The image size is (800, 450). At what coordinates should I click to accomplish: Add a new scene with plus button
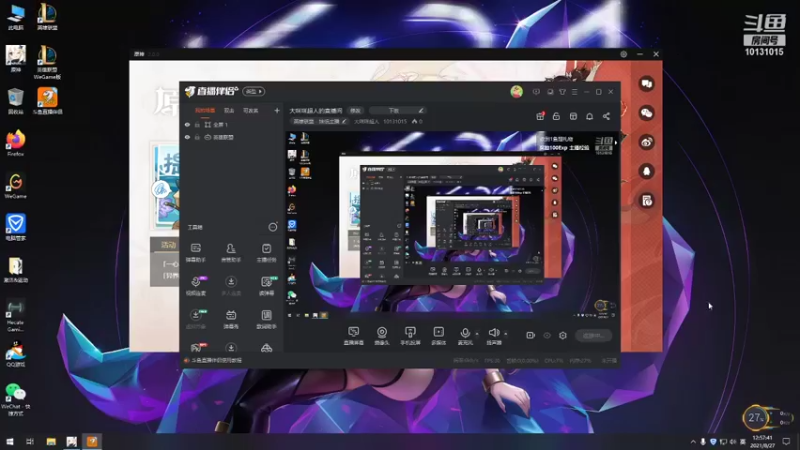(x=277, y=110)
